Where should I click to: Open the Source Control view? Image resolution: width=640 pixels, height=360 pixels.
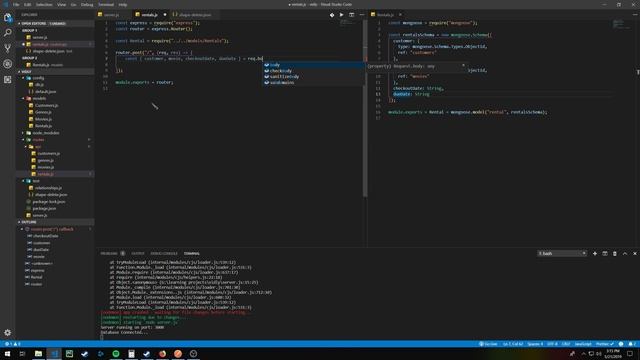(7, 48)
